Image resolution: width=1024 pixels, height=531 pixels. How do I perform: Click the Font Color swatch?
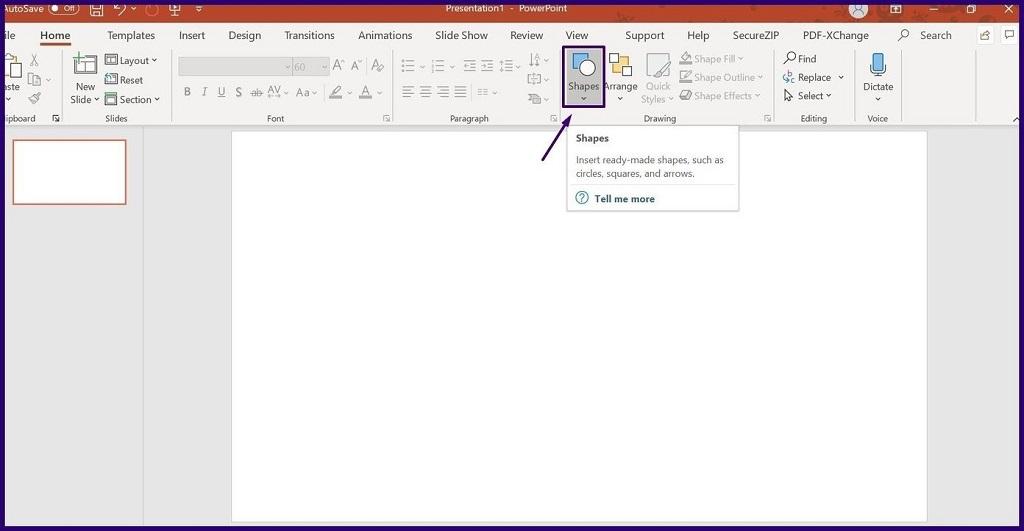[366, 92]
